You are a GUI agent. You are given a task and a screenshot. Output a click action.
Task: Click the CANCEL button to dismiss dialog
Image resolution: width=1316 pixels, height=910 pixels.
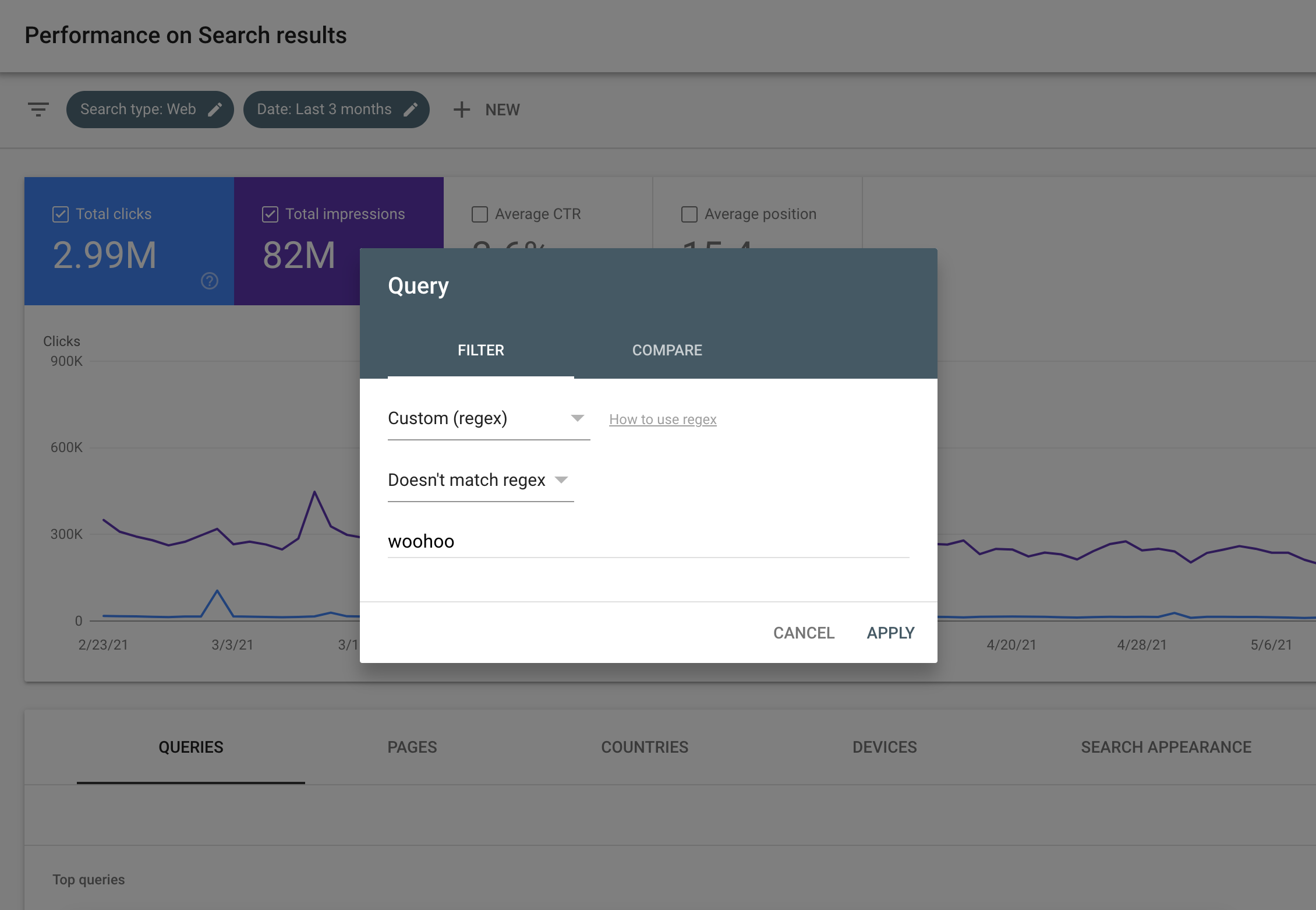pyautogui.click(x=804, y=632)
